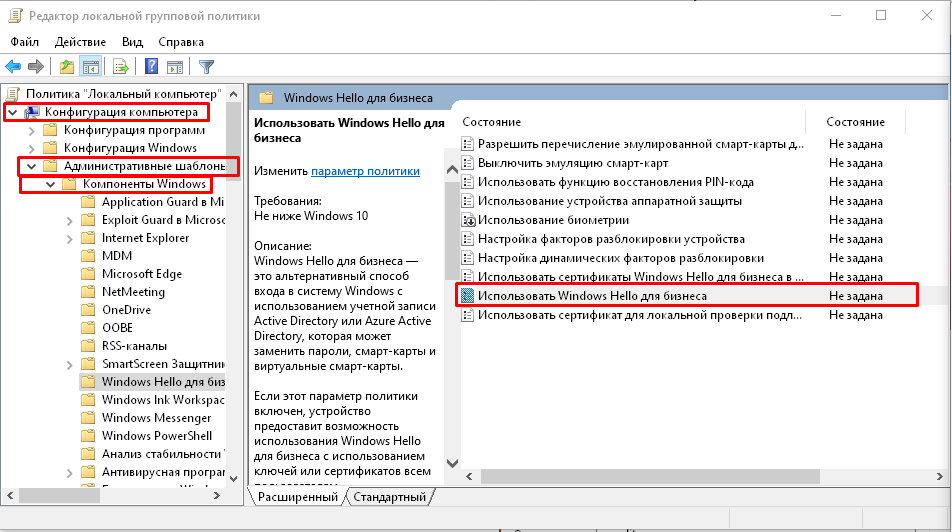Expand the 'Конфигурация Windows' node
Image resolution: width=952 pixels, height=532 pixels.
click(x=32, y=148)
